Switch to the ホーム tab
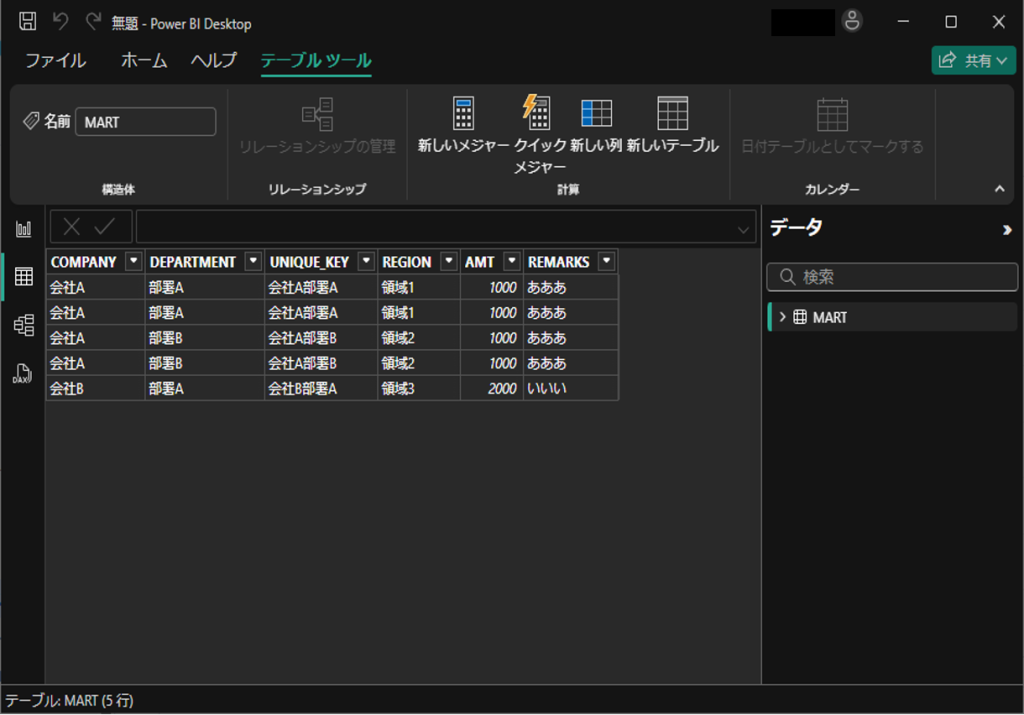This screenshot has width=1024, height=715. 144,61
